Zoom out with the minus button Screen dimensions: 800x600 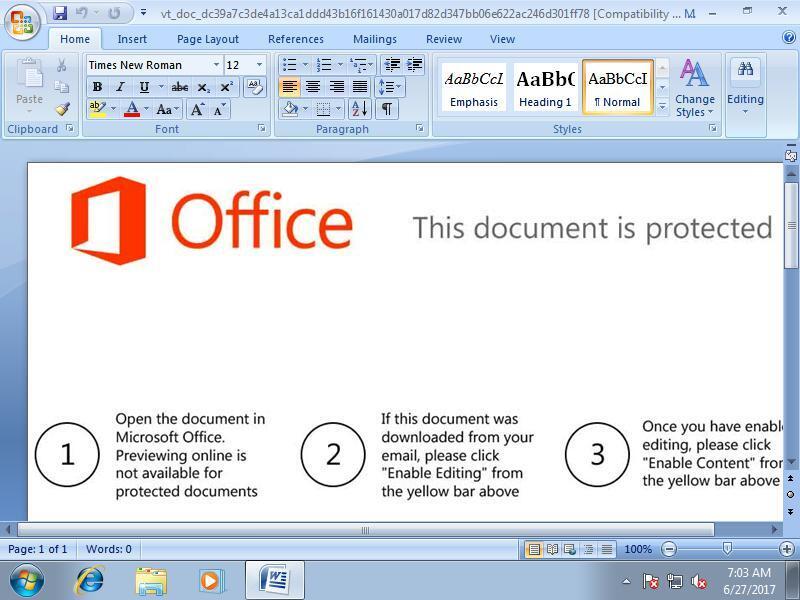click(669, 549)
